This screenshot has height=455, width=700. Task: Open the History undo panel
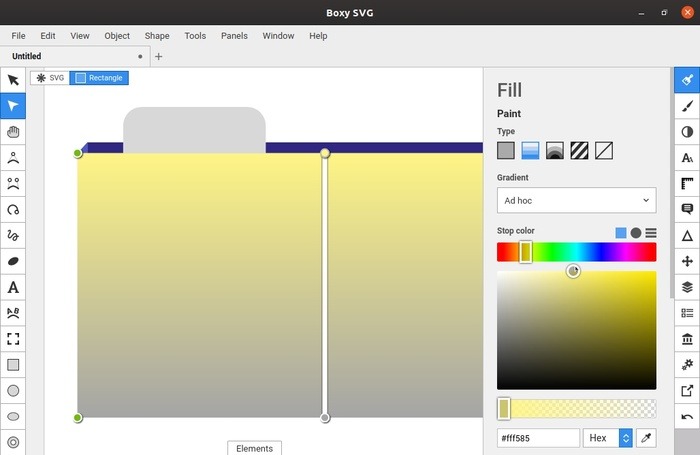pyautogui.click(x=687, y=417)
